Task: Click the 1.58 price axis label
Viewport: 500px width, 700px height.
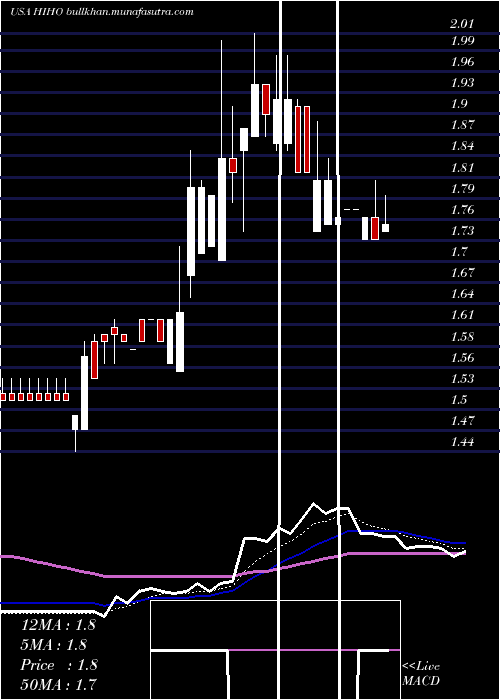Action: point(462,337)
